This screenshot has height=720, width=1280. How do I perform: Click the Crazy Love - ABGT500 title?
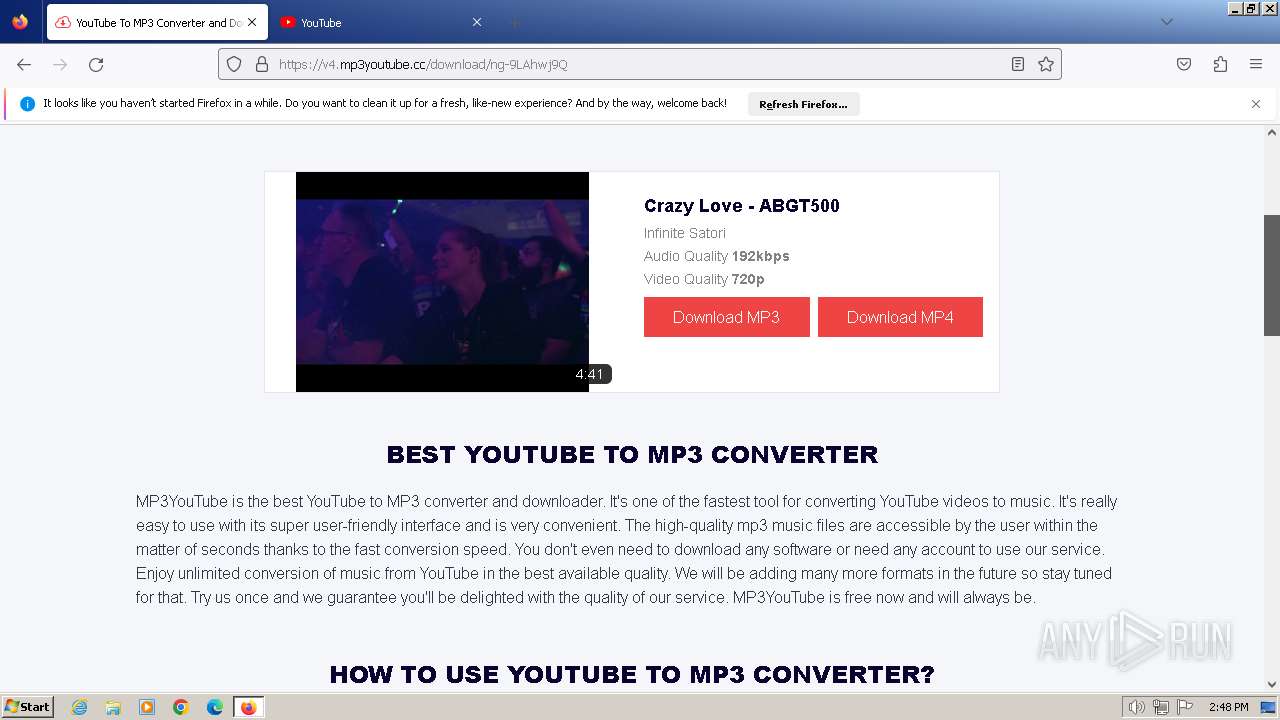tap(742, 206)
